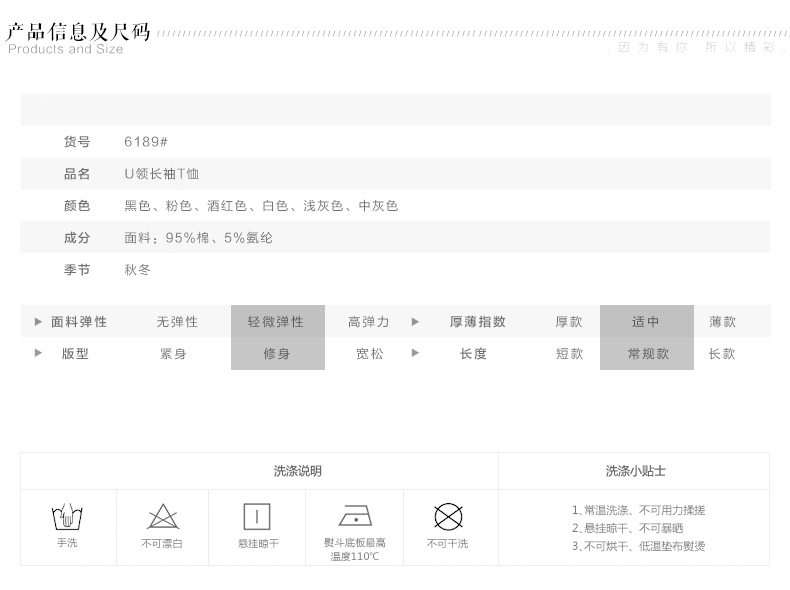790x590 pixels.
Task: Click the 无弹性 option text
Action: pyautogui.click(x=177, y=322)
